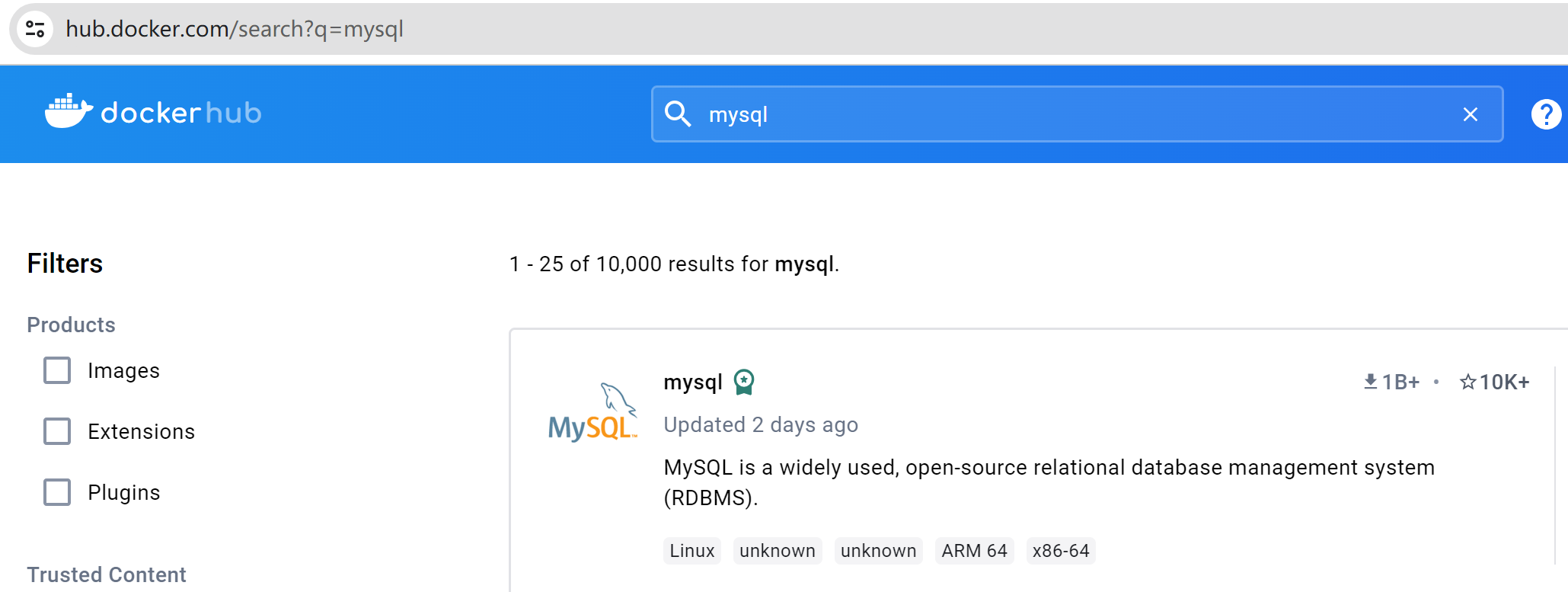The image size is (1568, 592).
Task: Click the magnifying glass search icon
Action: pyautogui.click(x=677, y=114)
